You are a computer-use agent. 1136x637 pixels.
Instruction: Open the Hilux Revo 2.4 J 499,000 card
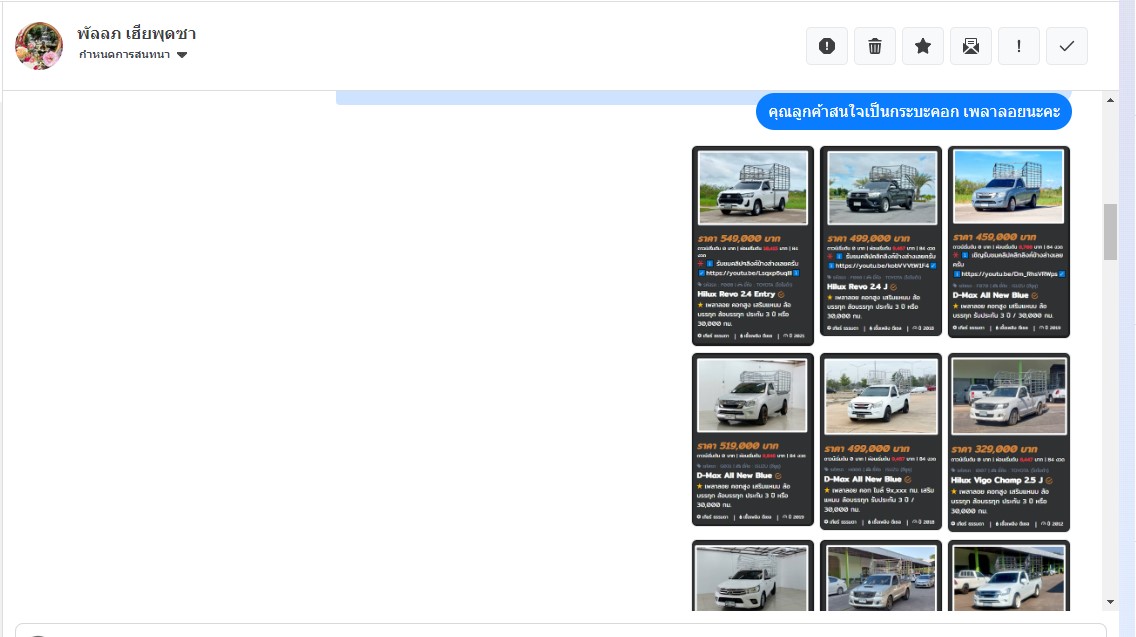point(880,241)
